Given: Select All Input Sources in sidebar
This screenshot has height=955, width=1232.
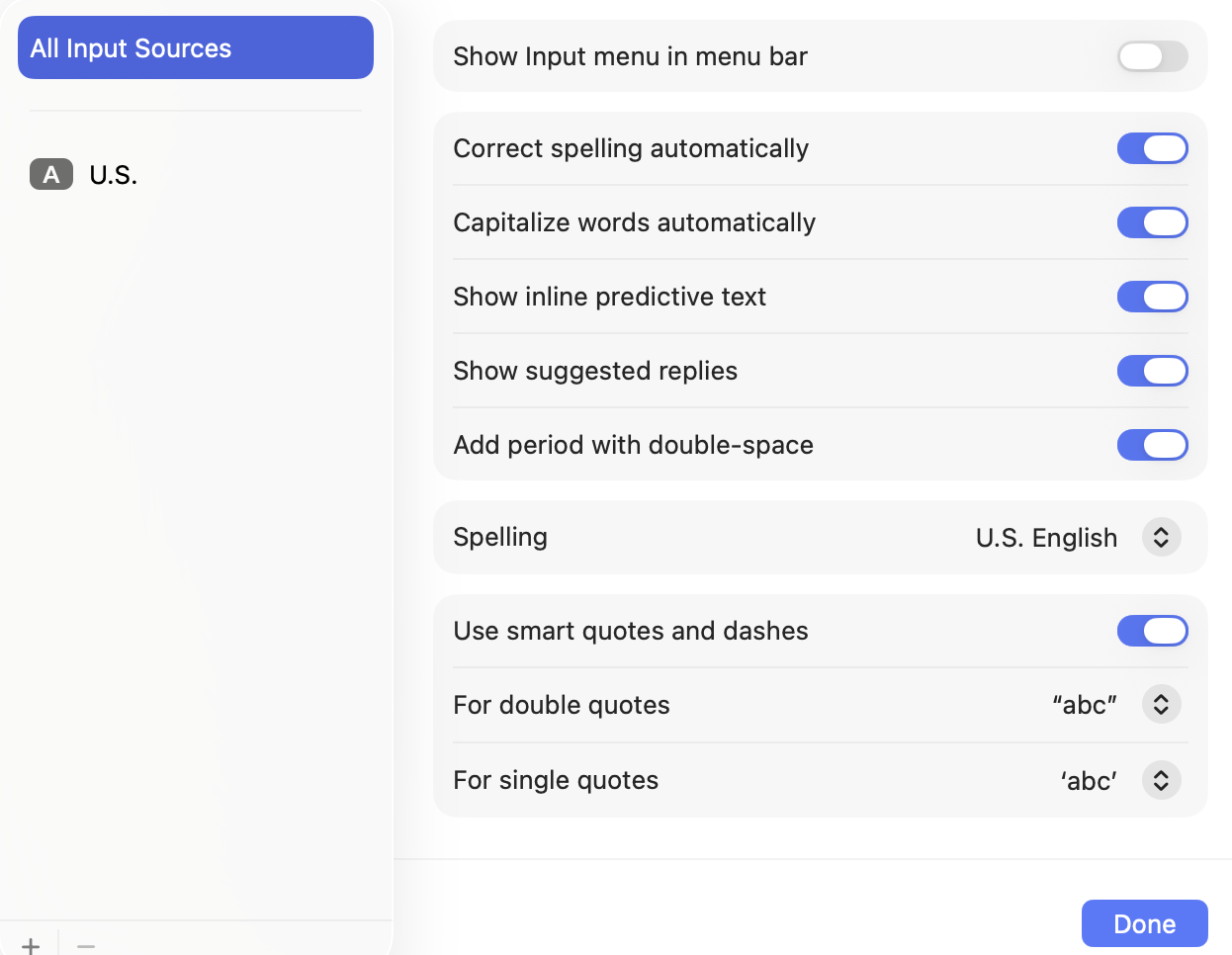Looking at the screenshot, I should [196, 47].
